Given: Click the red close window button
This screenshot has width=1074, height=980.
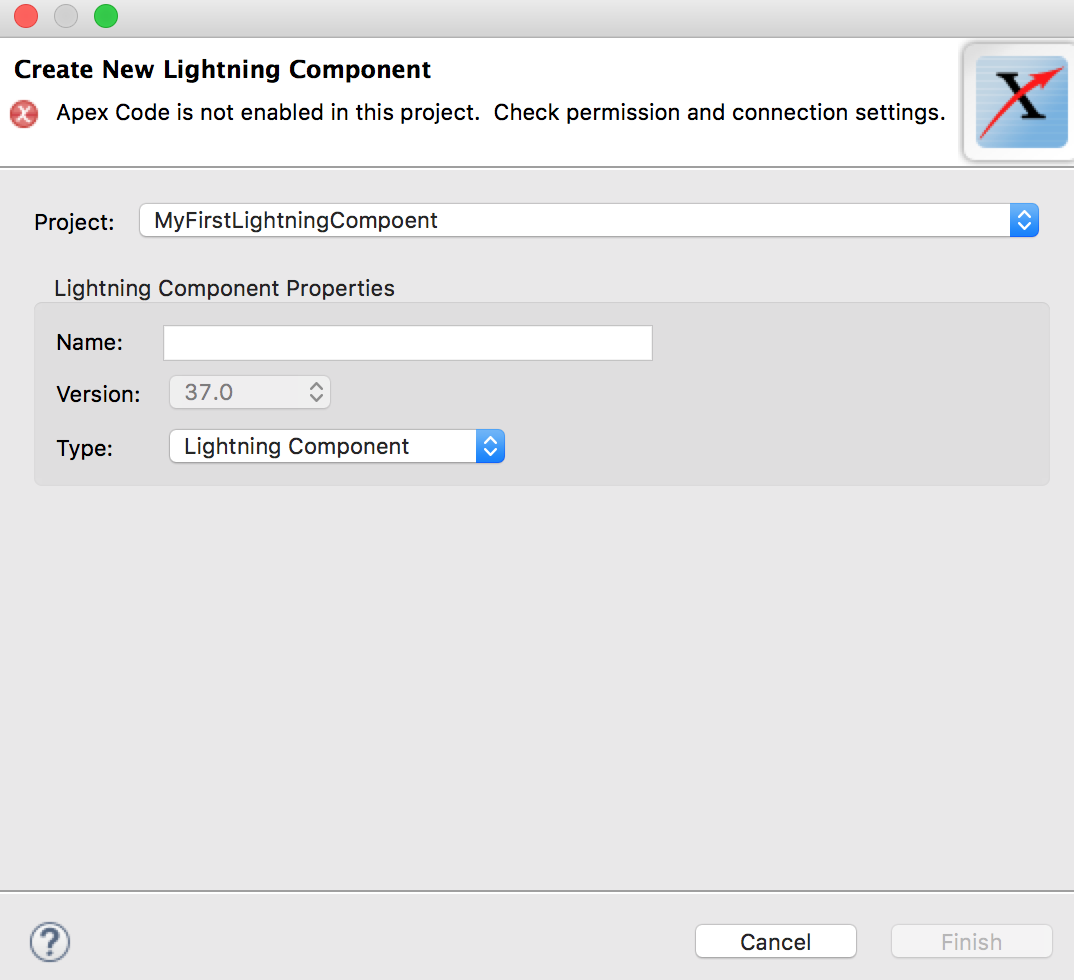Looking at the screenshot, I should coord(26,16).
